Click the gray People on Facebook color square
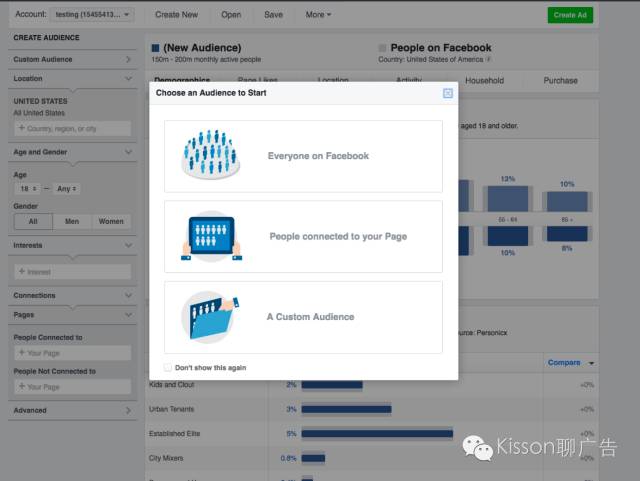The width and height of the screenshot is (640, 481). click(382, 48)
